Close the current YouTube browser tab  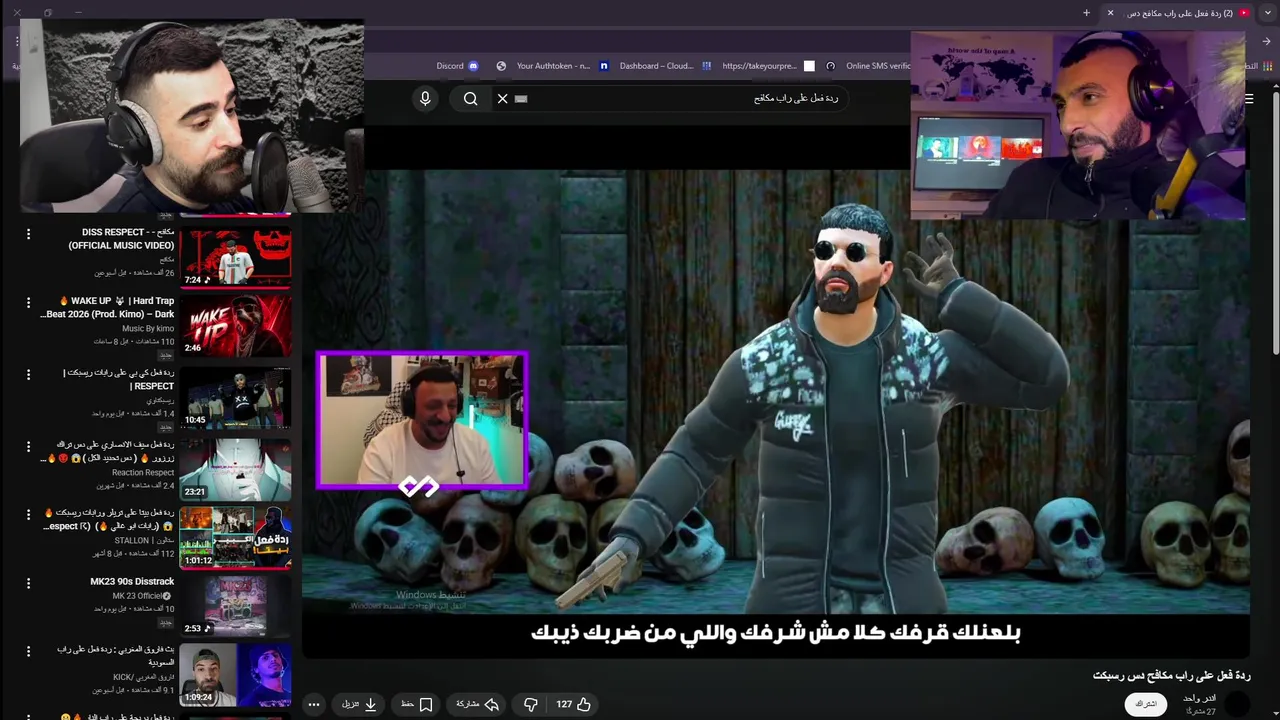click(1110, 13)
